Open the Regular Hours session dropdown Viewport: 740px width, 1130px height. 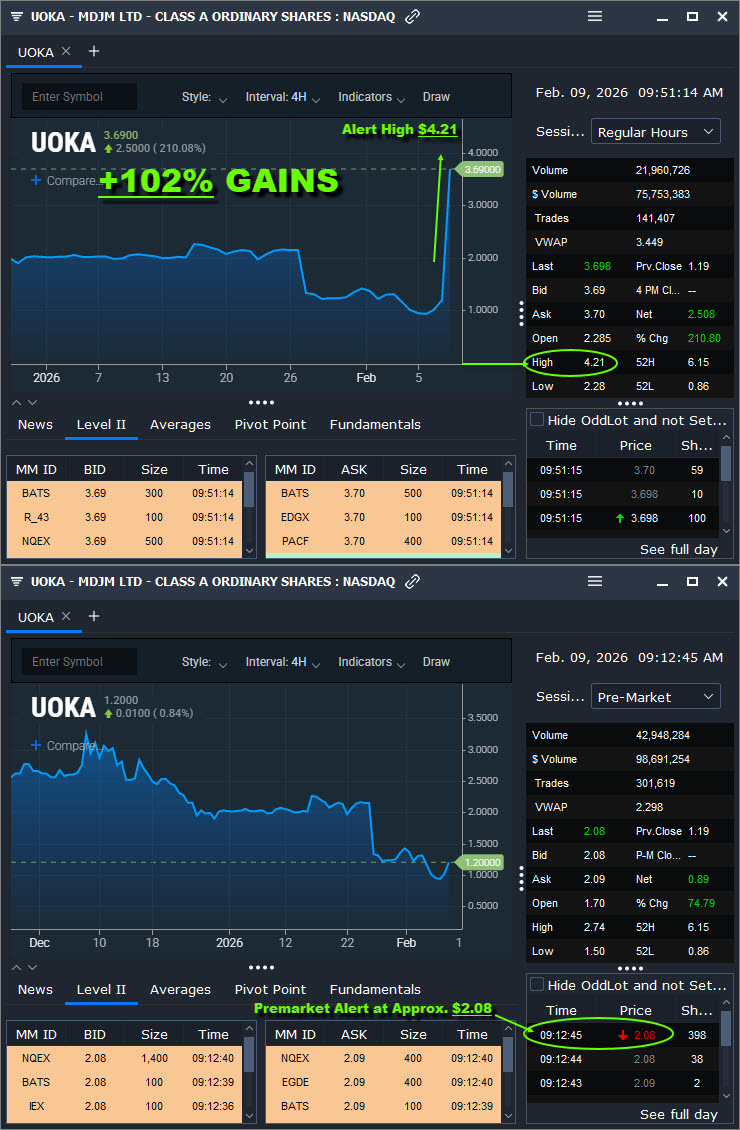(x=656, y=132)
